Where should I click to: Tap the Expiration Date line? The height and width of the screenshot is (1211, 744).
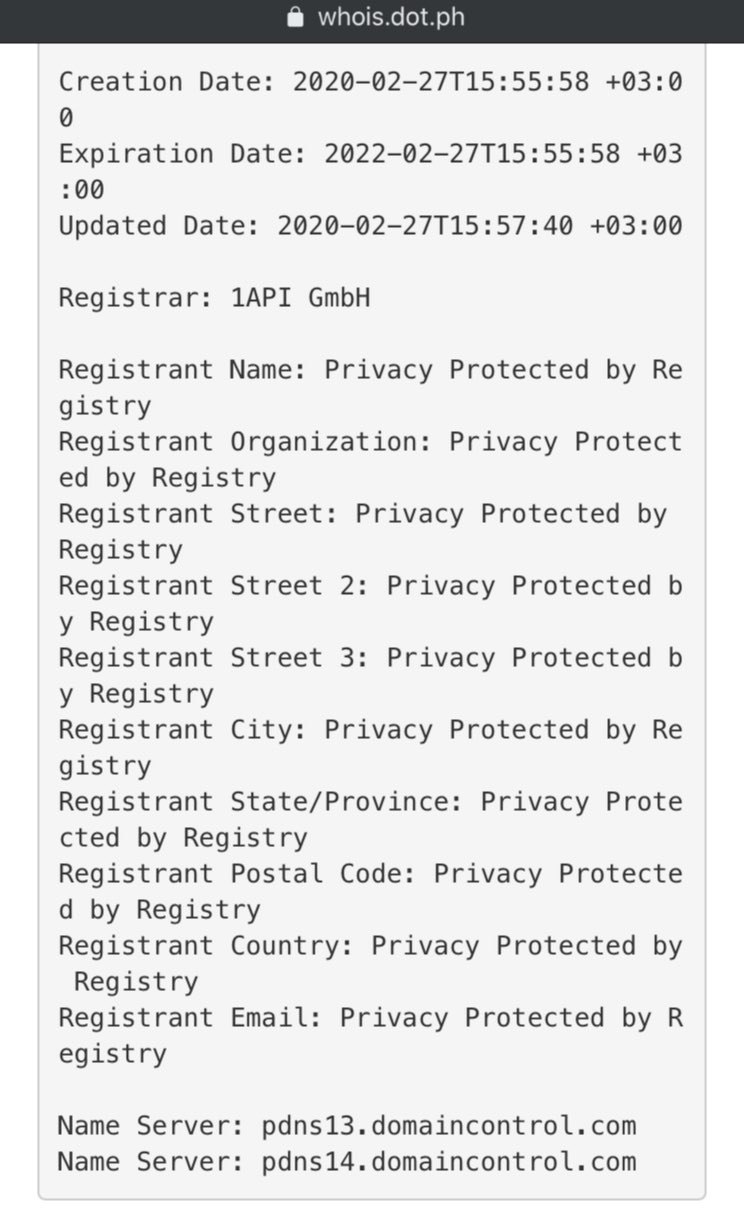[370, 172]
